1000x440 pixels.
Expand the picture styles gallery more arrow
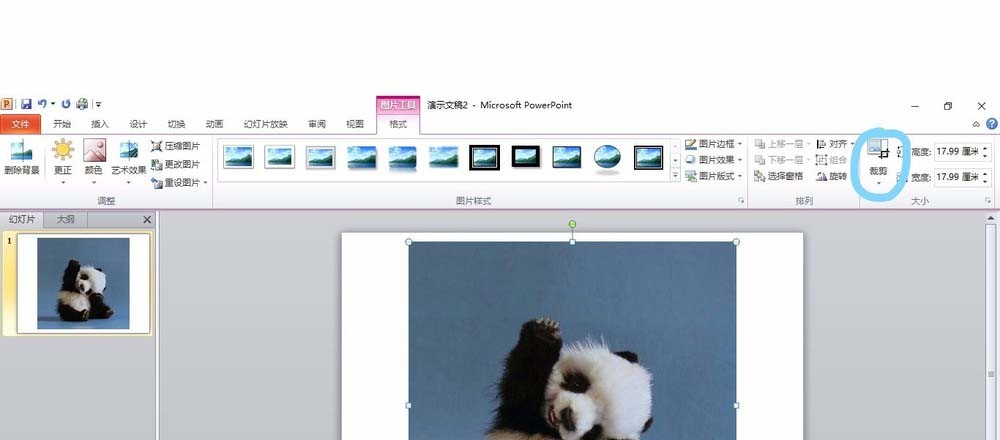[676, 176]
